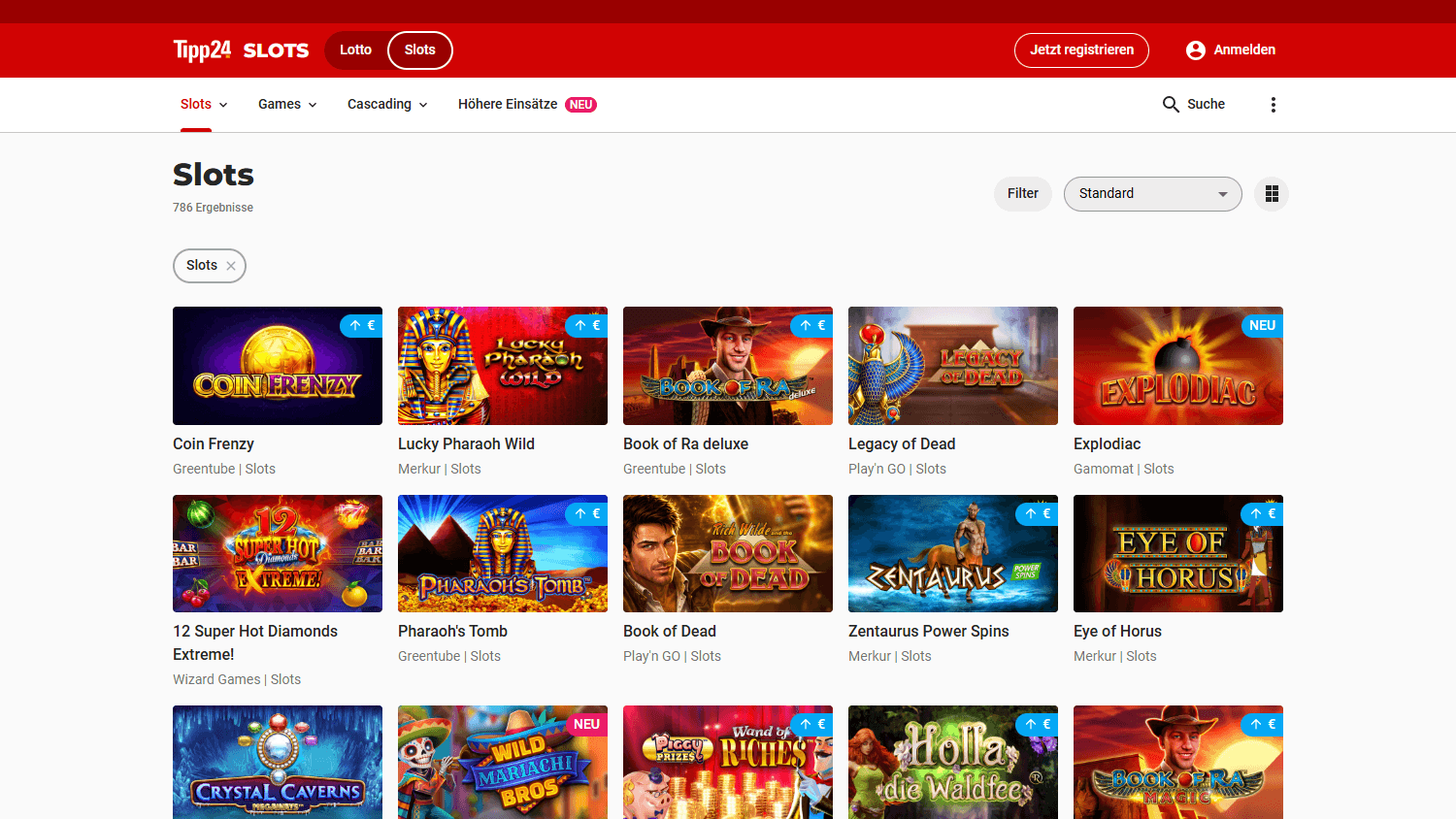Switch to grid view layout icon
Screen dimensions: 1456x819
point(1272,194)
